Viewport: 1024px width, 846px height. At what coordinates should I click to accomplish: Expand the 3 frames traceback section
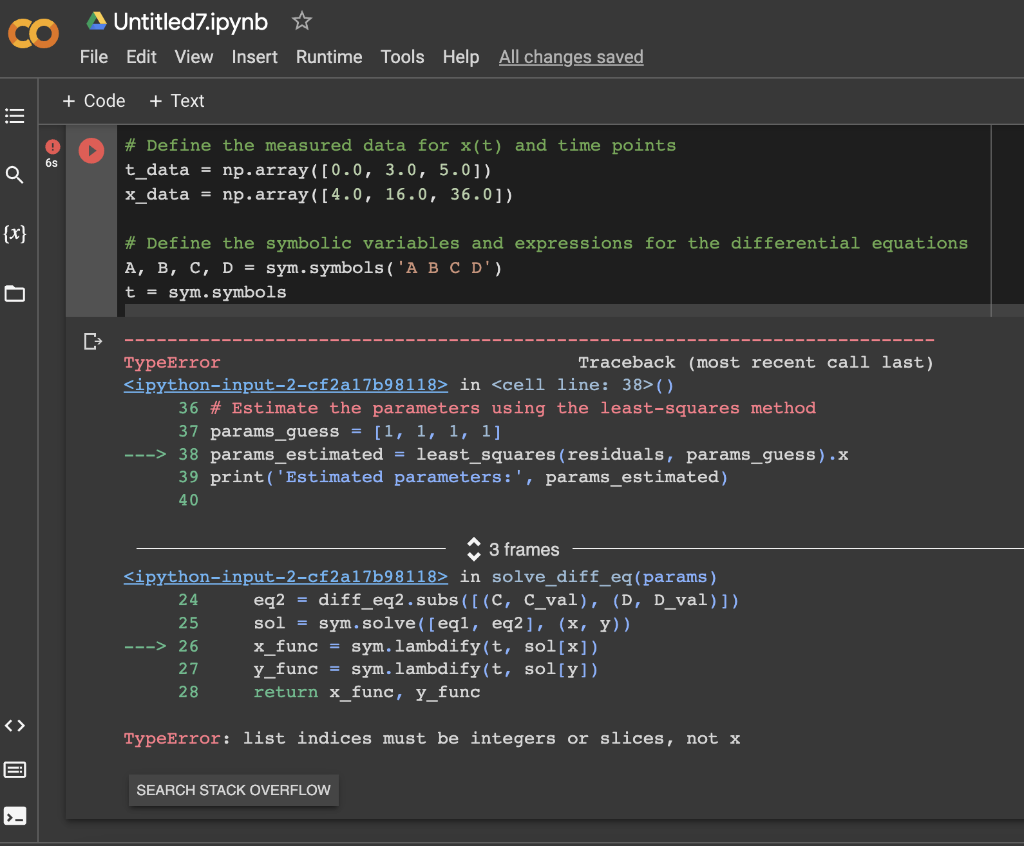coord(513,549)
